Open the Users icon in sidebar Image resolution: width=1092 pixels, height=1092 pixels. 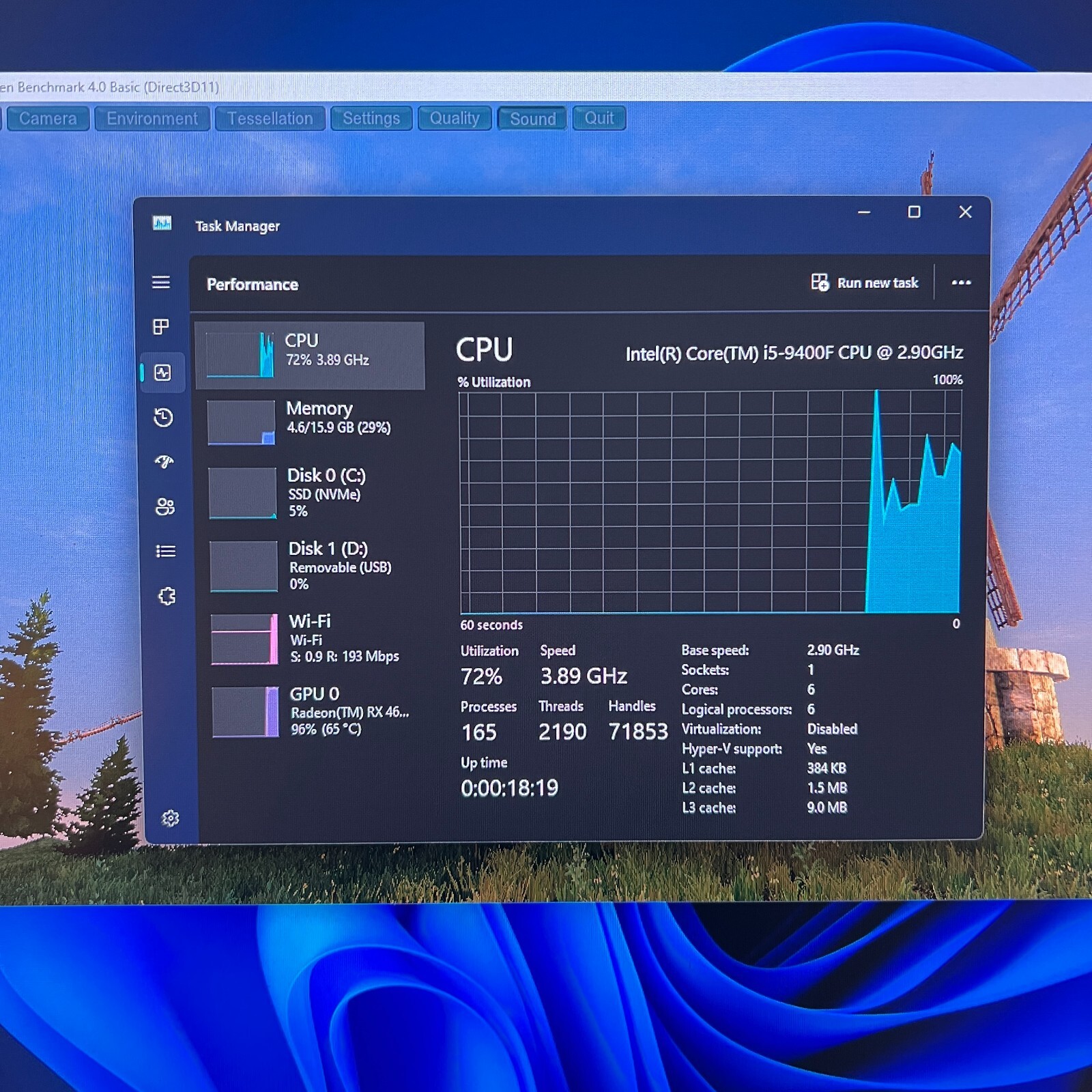coord(164,506)
